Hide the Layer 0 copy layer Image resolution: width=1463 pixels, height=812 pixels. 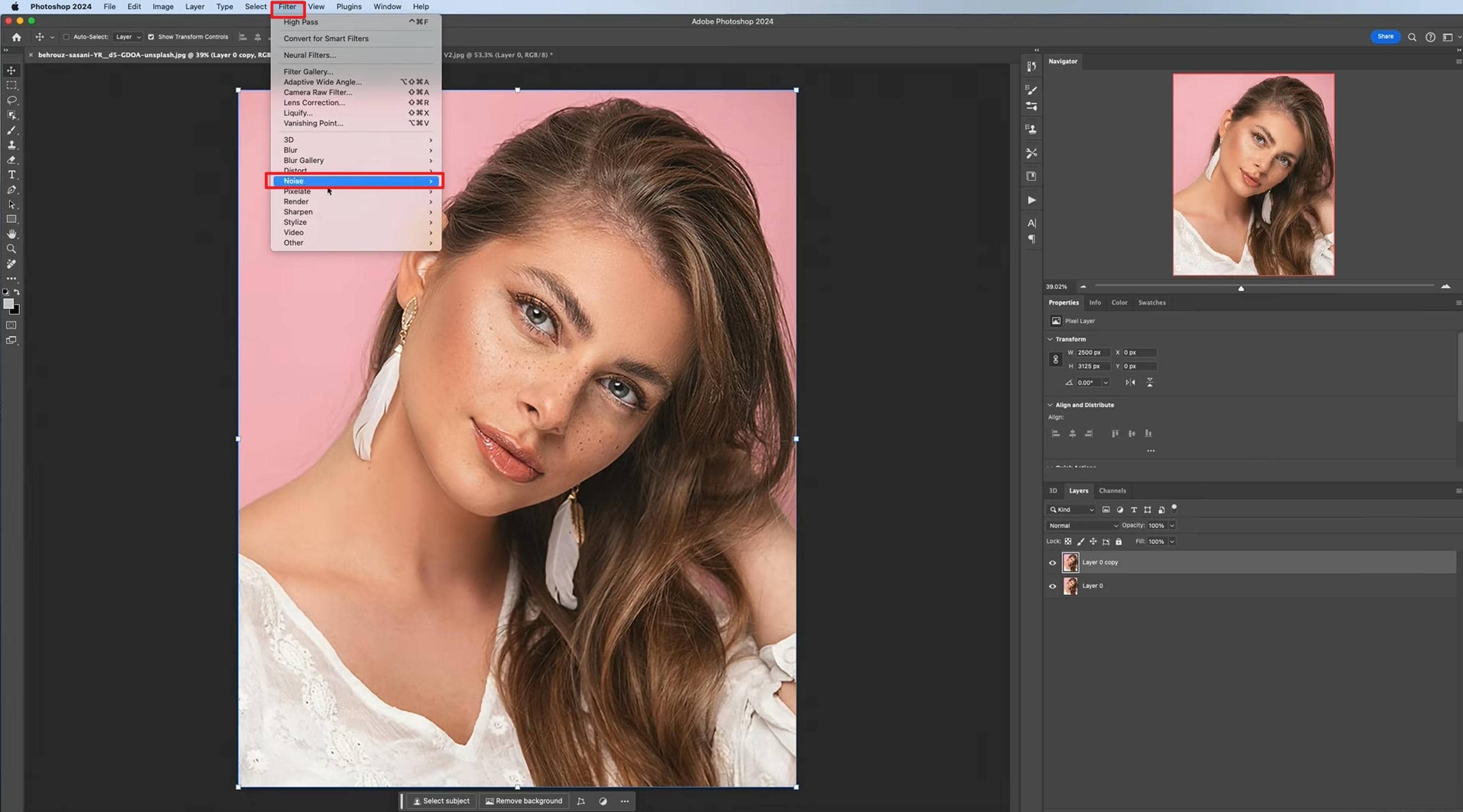point(1052,563)
